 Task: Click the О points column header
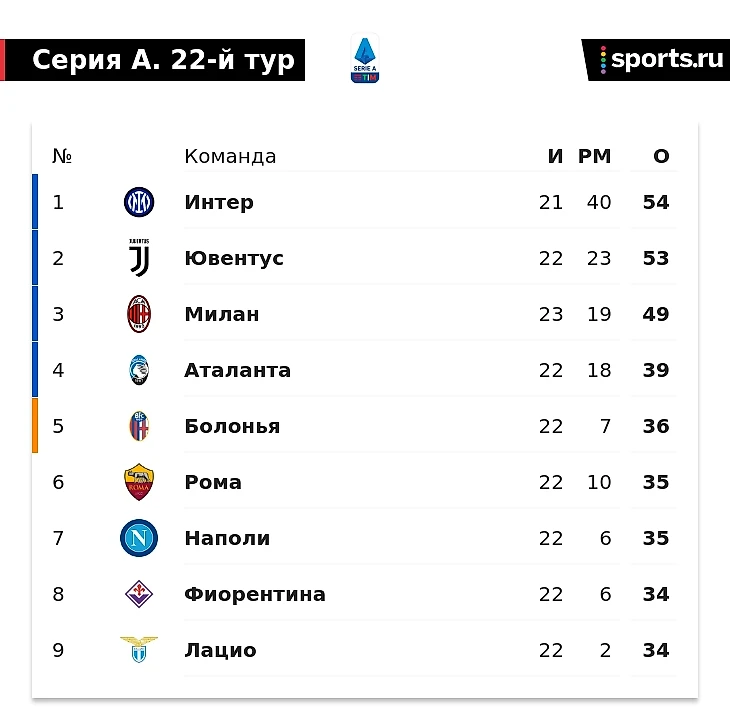pos(661,156)
